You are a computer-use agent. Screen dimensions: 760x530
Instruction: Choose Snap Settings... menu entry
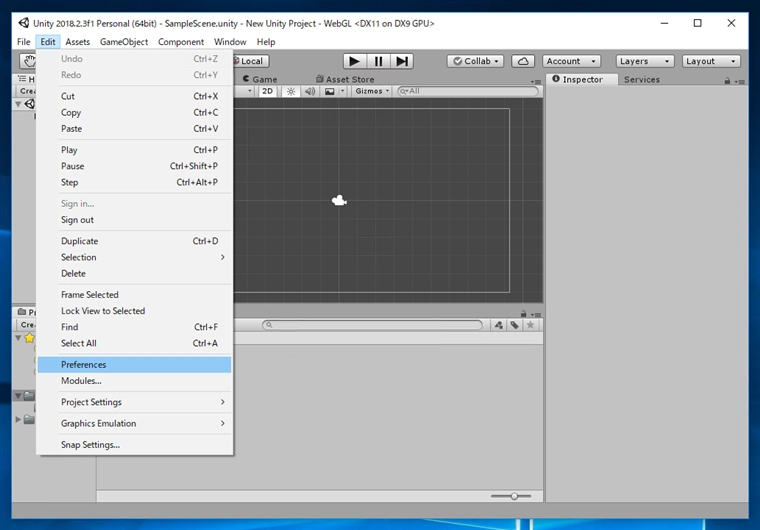pos(134,445)
